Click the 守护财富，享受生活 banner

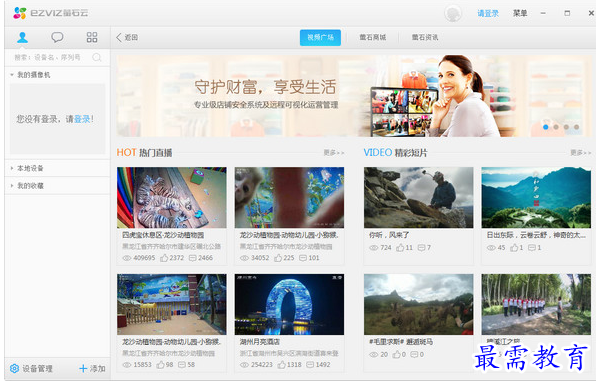tap(354, 96)
